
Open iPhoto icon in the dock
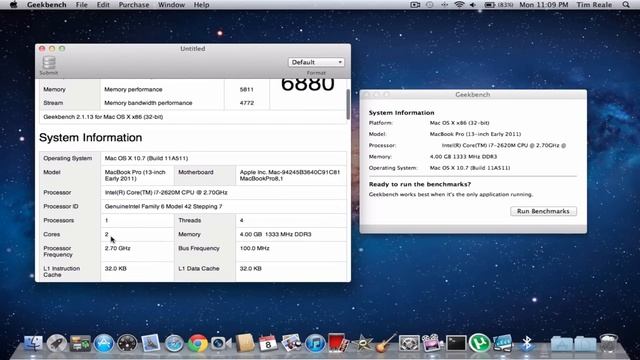[x=291, y=343]
